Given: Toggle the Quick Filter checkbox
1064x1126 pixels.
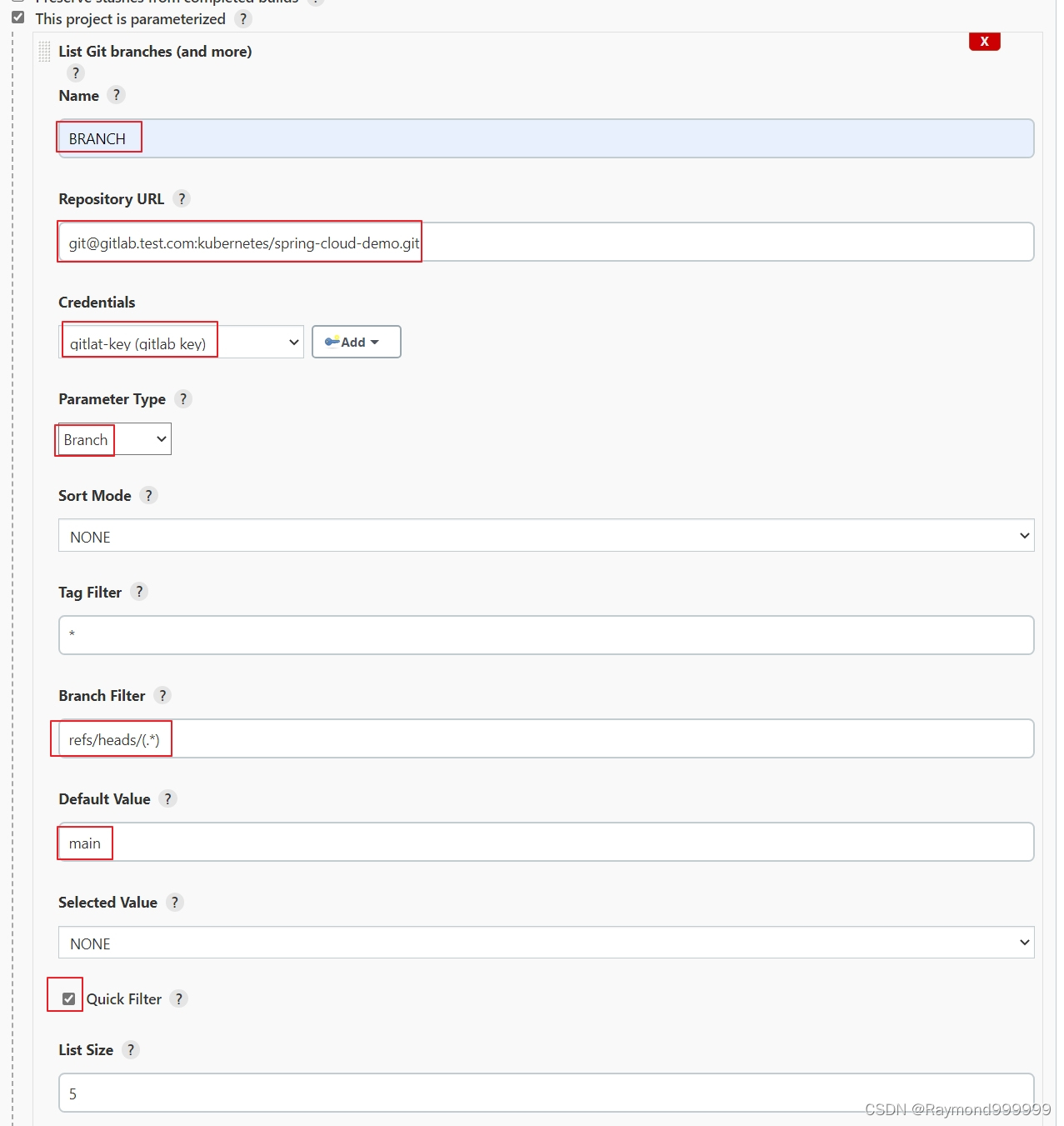Looking at the screenshot, I should pos(69,998).
